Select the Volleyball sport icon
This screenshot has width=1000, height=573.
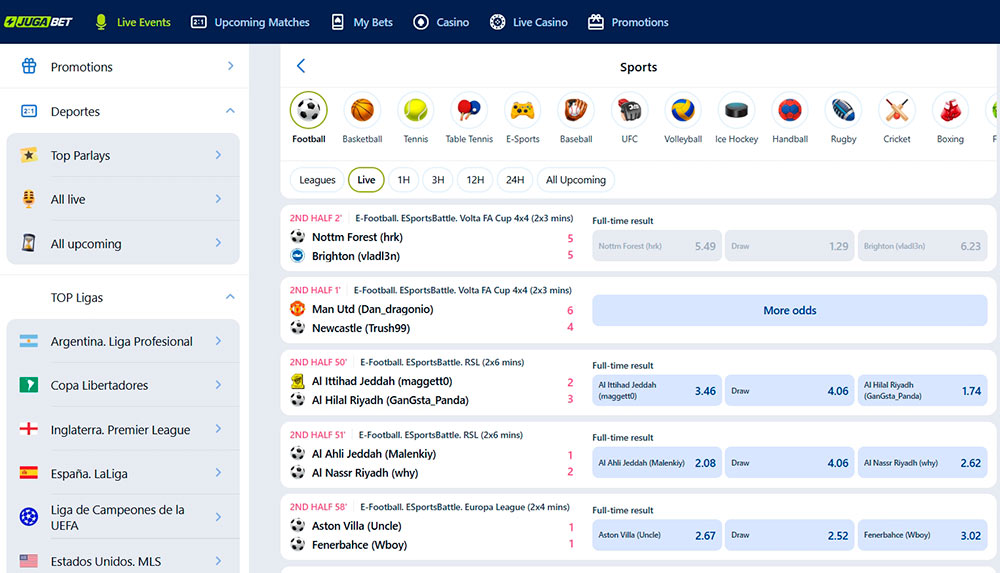(x=683, y=110)
